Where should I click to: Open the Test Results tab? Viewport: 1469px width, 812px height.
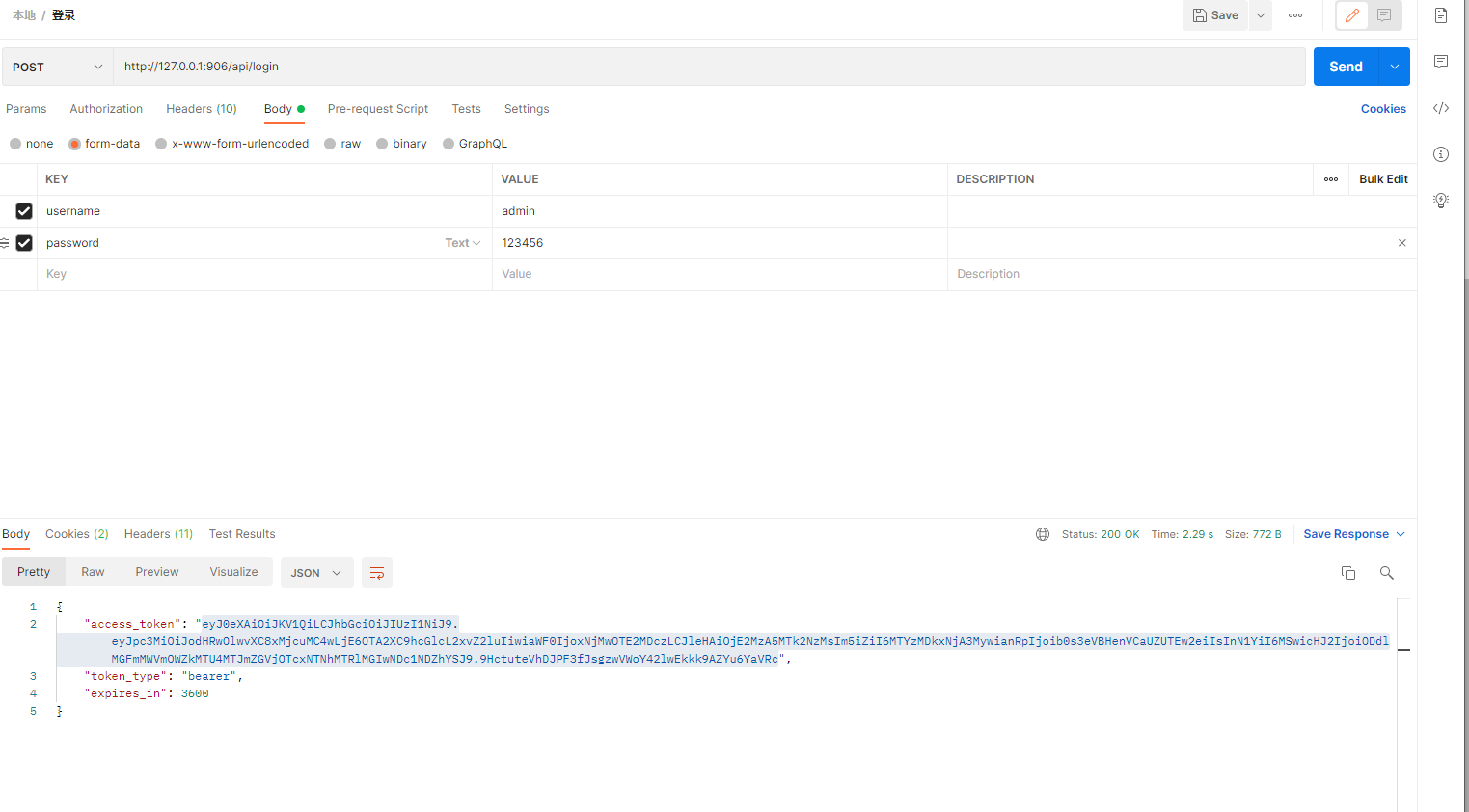pyautogui.click(x=242, y=534)
